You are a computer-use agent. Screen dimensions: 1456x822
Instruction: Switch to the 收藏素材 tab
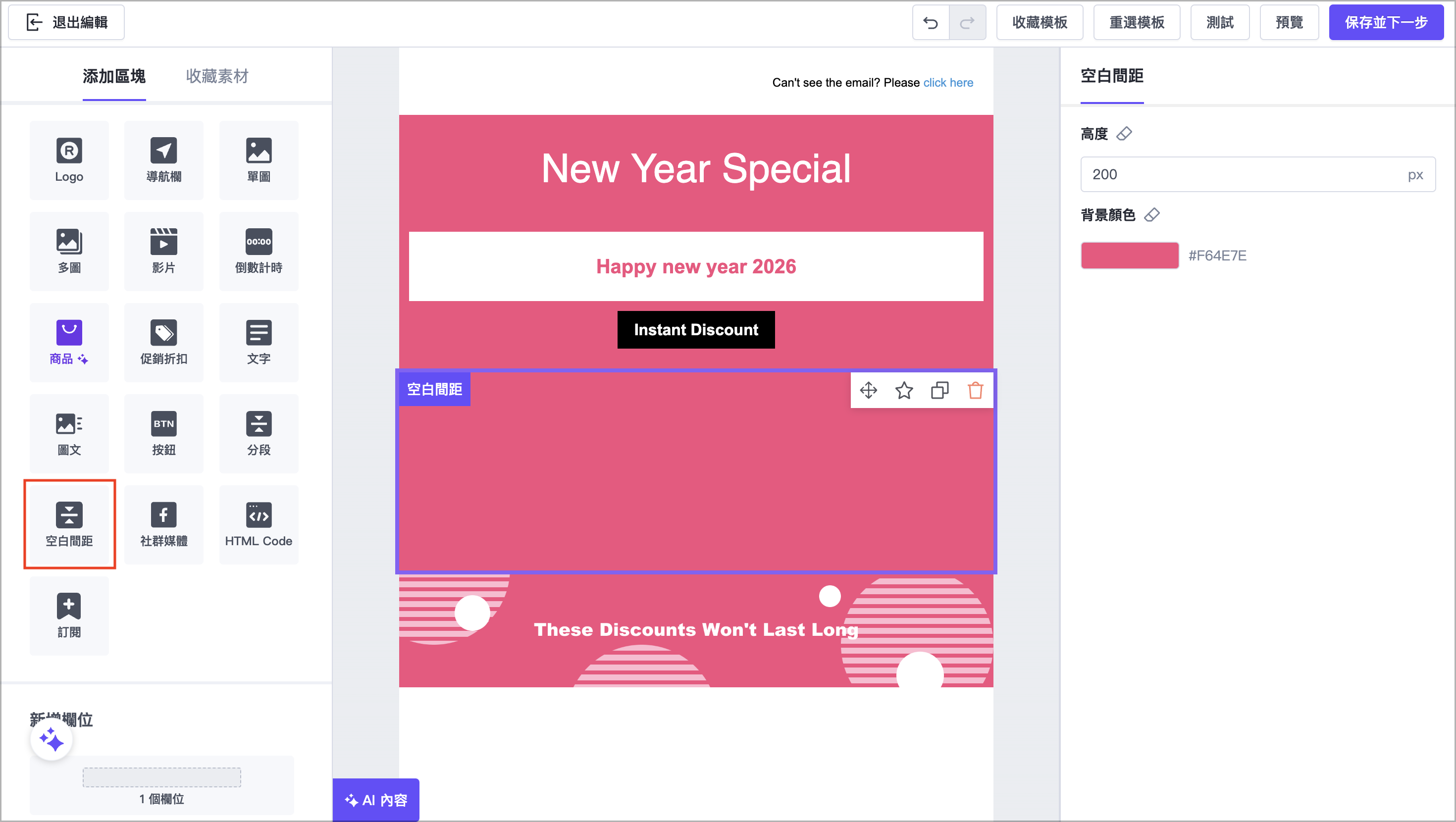coord(216,76)
